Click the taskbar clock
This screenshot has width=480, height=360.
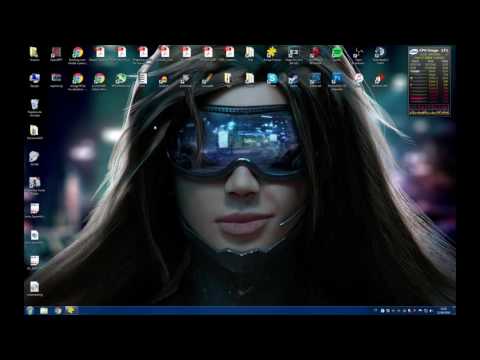pos(445,311)
